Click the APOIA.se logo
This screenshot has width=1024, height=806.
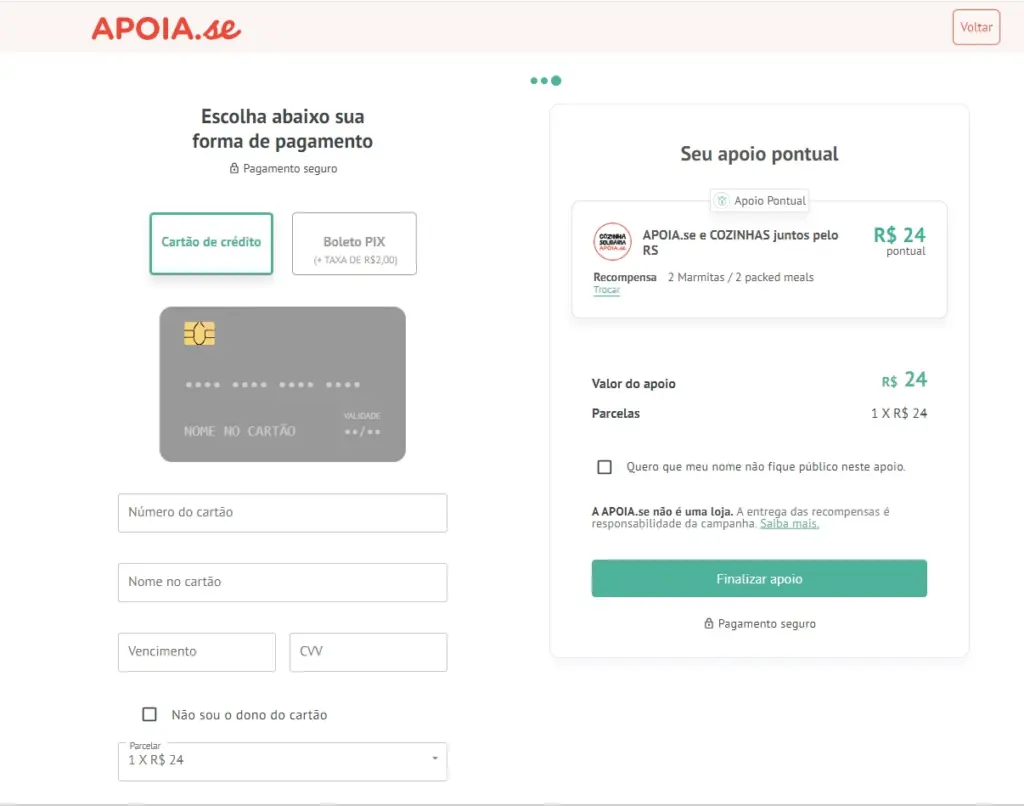(x=166, y=28)
